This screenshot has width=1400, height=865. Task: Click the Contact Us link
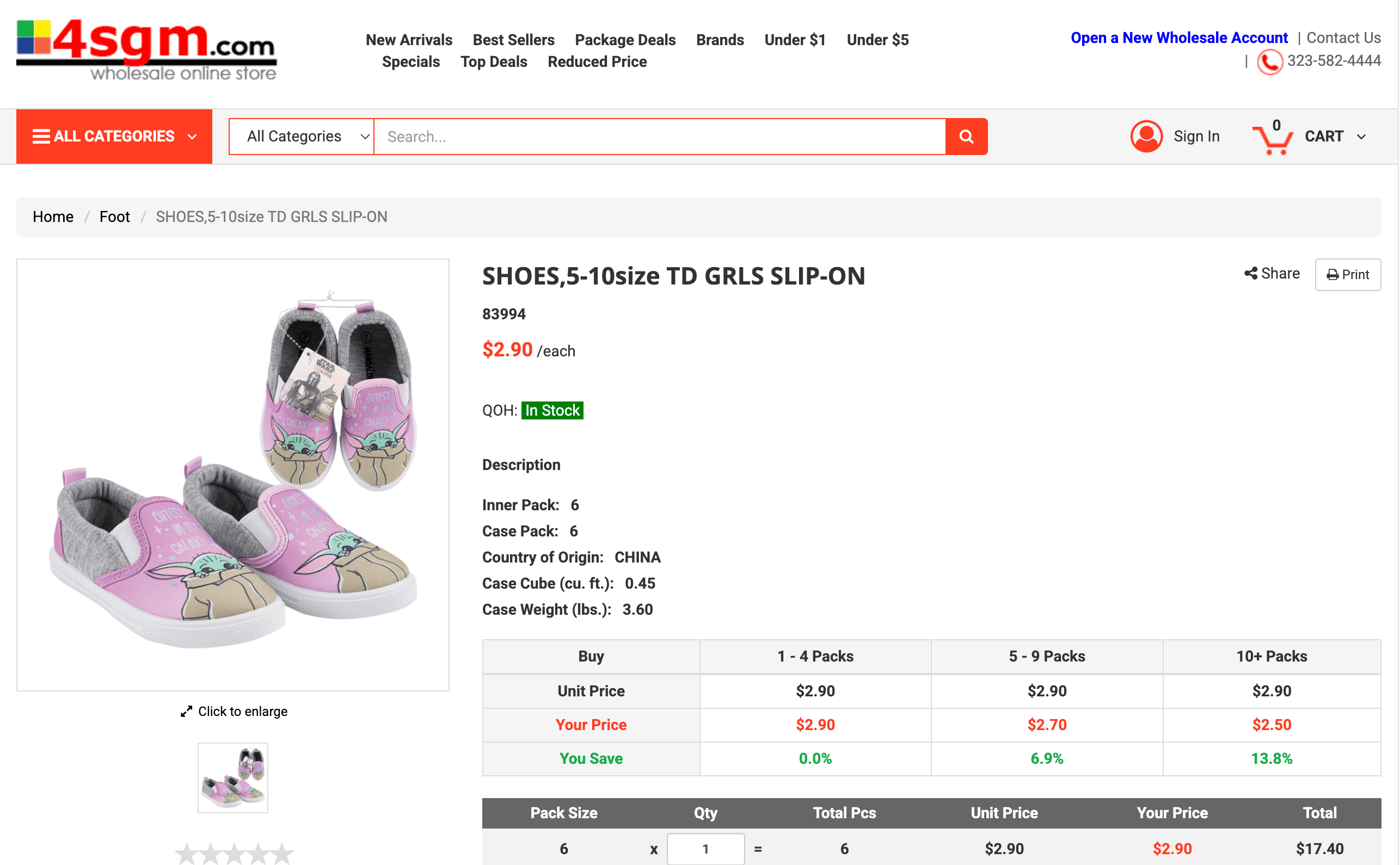(1343, 38)
